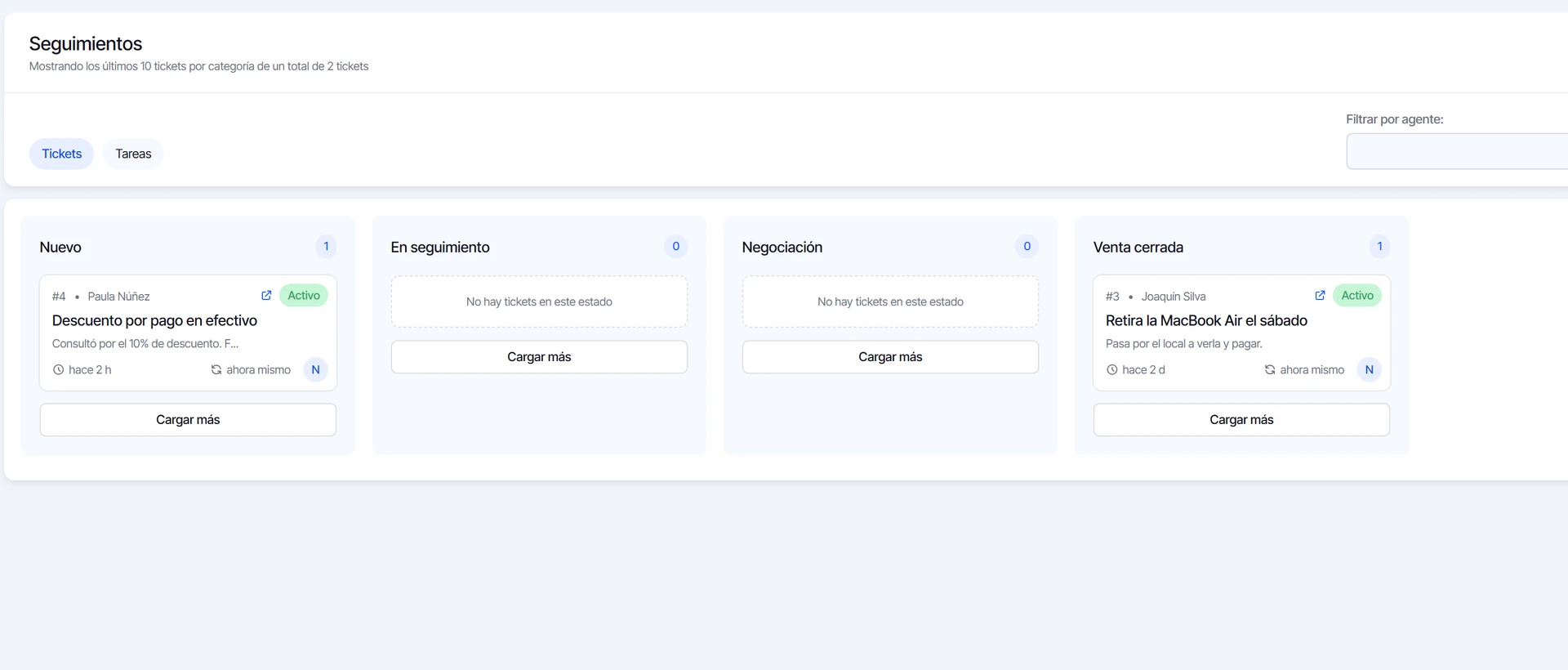
Task: Click description "Consultó por el 10% de descuento"
Action: click(145, 344)
